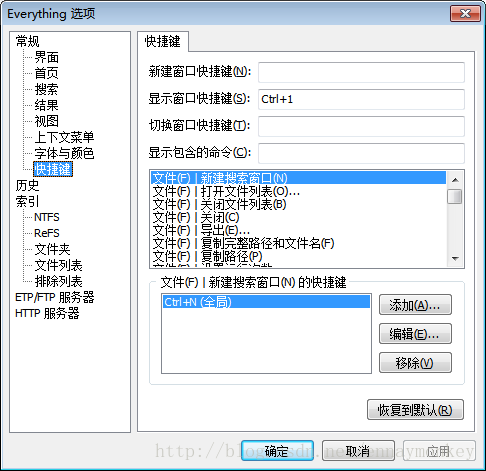Select 快捷键 in the left tree
This screenshot has height=471, width=486.
click(x=53, y=169)
